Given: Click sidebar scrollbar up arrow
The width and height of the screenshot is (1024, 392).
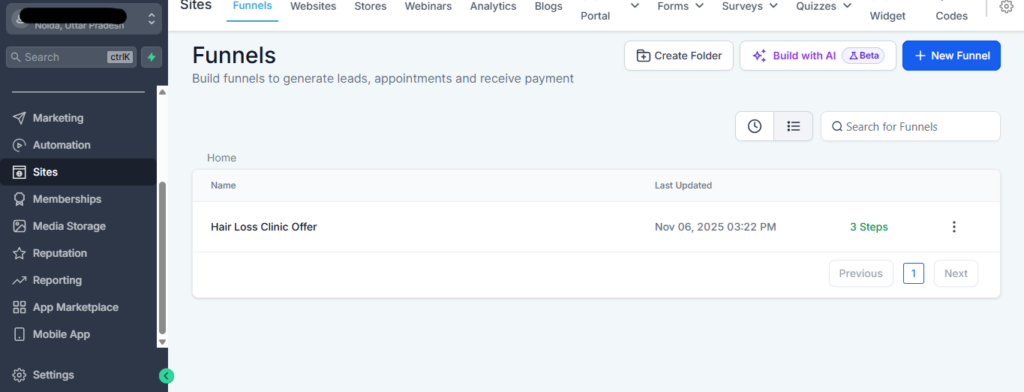Looking at the screenshot, I should click(163, 92).
